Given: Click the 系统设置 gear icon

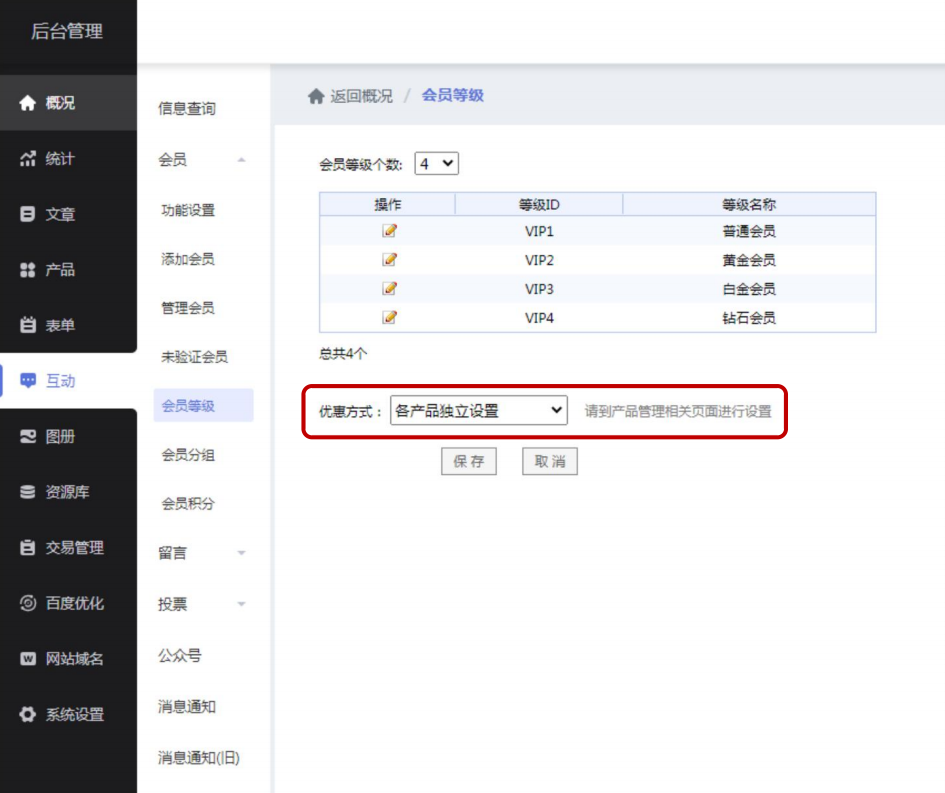Looking at the screenshot, I should pyautogui.click(x=28, y=715).
